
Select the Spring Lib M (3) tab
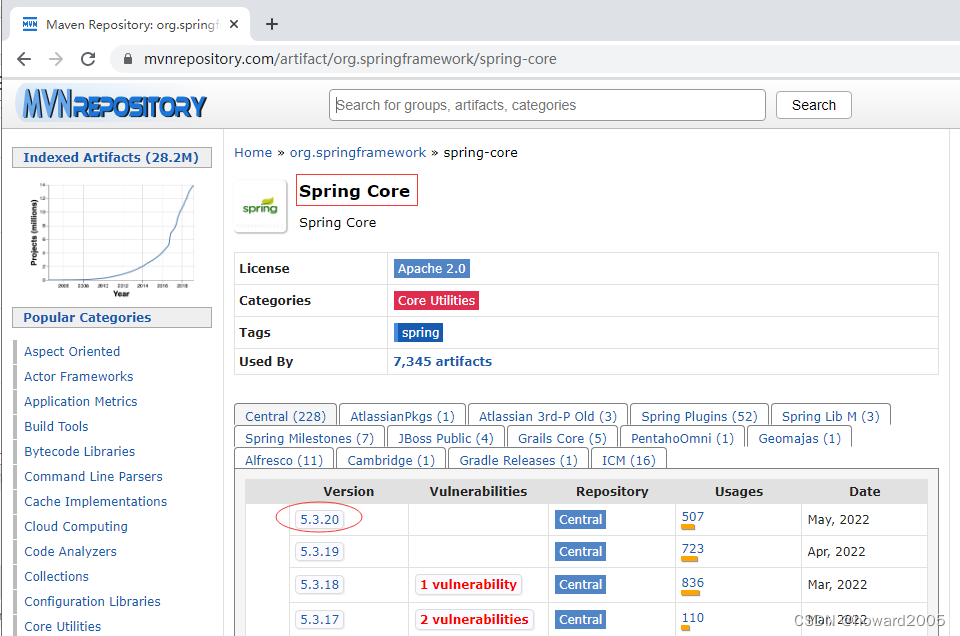click(830, 416)
